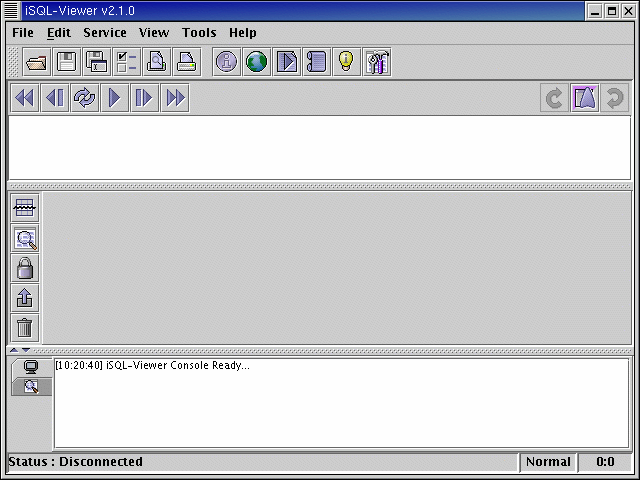Screen dimensions: 640x480
Task: Click the 'Status : Disconnected' status text
Action: pos(76,462)
